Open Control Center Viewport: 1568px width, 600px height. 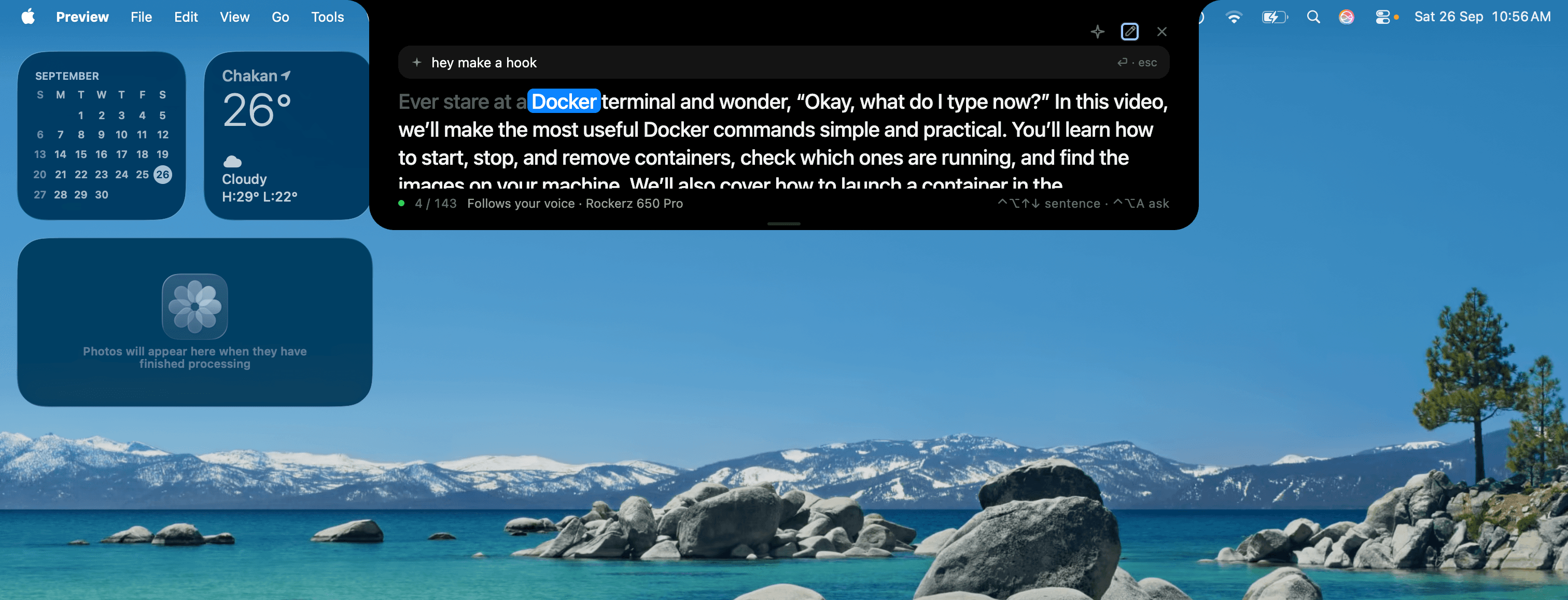click(1382, 17)
